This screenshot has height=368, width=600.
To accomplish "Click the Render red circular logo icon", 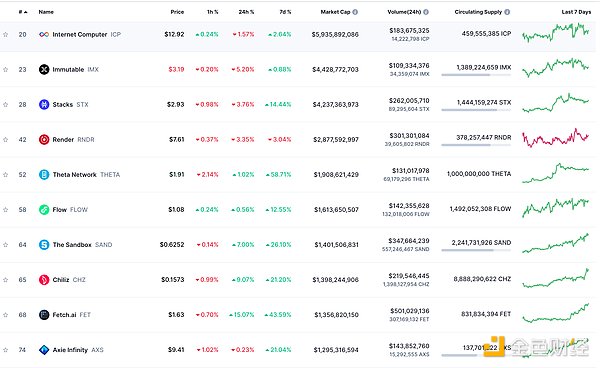I will click(x=44, y=140).
